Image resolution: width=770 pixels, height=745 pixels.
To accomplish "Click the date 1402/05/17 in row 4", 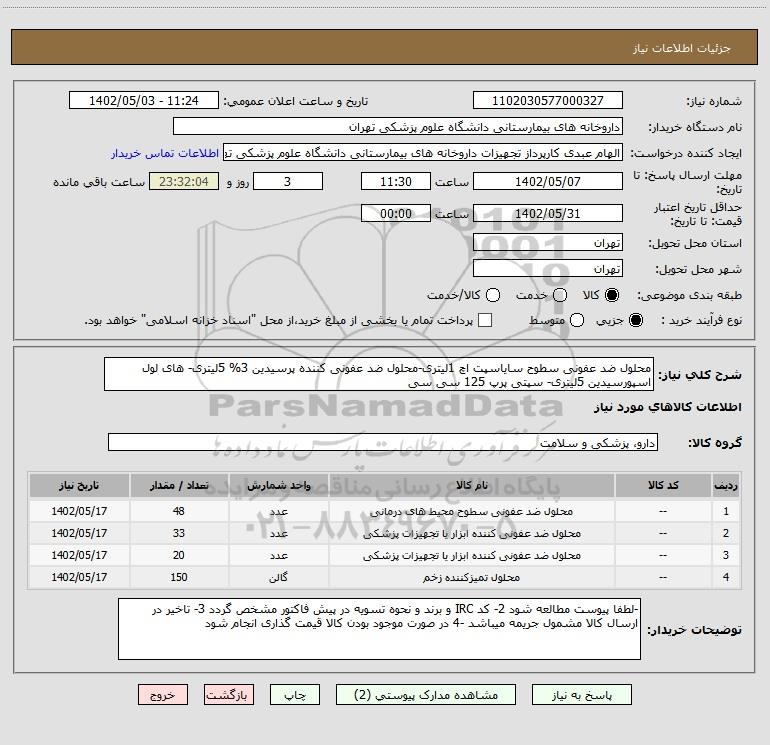I will click(x=79, y=578).
